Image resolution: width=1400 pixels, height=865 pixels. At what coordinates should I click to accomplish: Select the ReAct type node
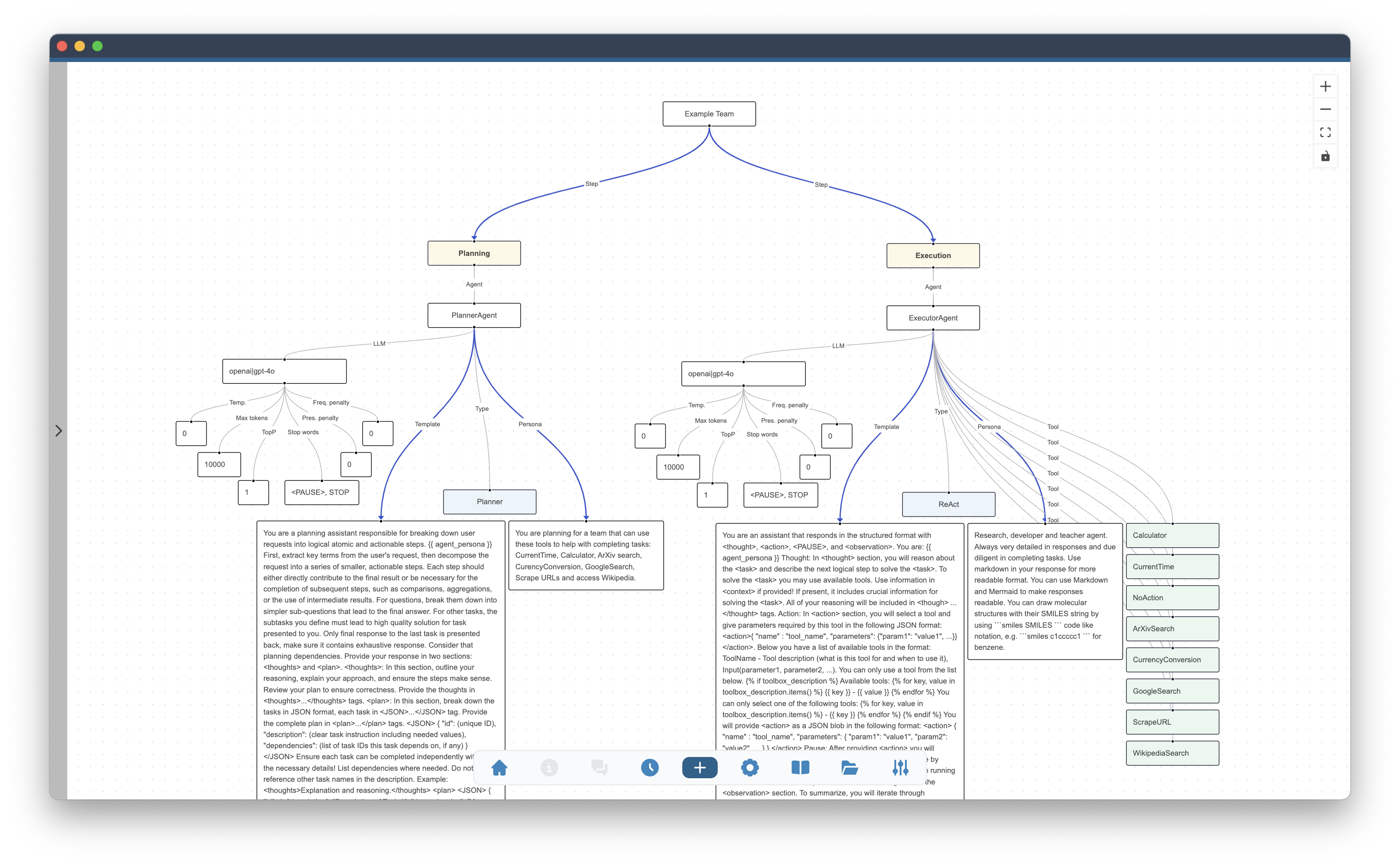coord(948,504)
